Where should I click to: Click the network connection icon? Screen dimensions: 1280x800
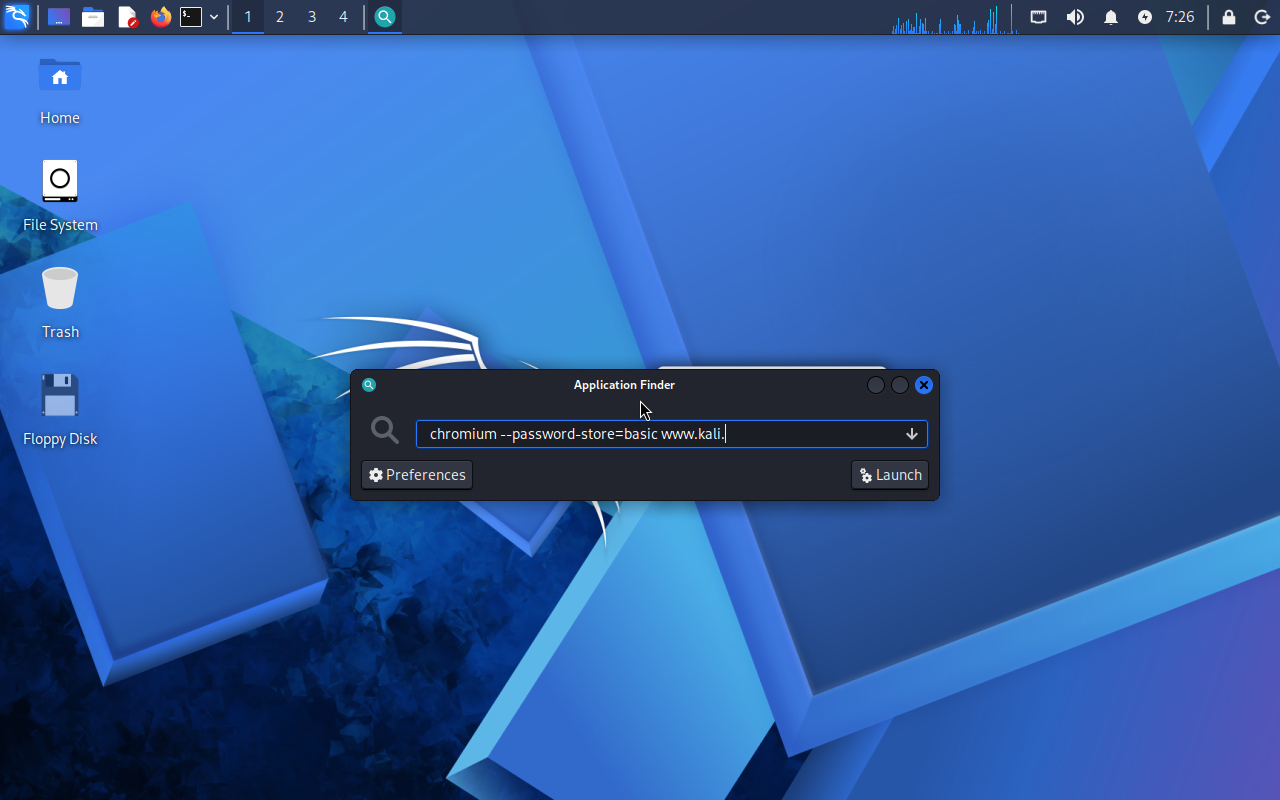pos(1039,17)
